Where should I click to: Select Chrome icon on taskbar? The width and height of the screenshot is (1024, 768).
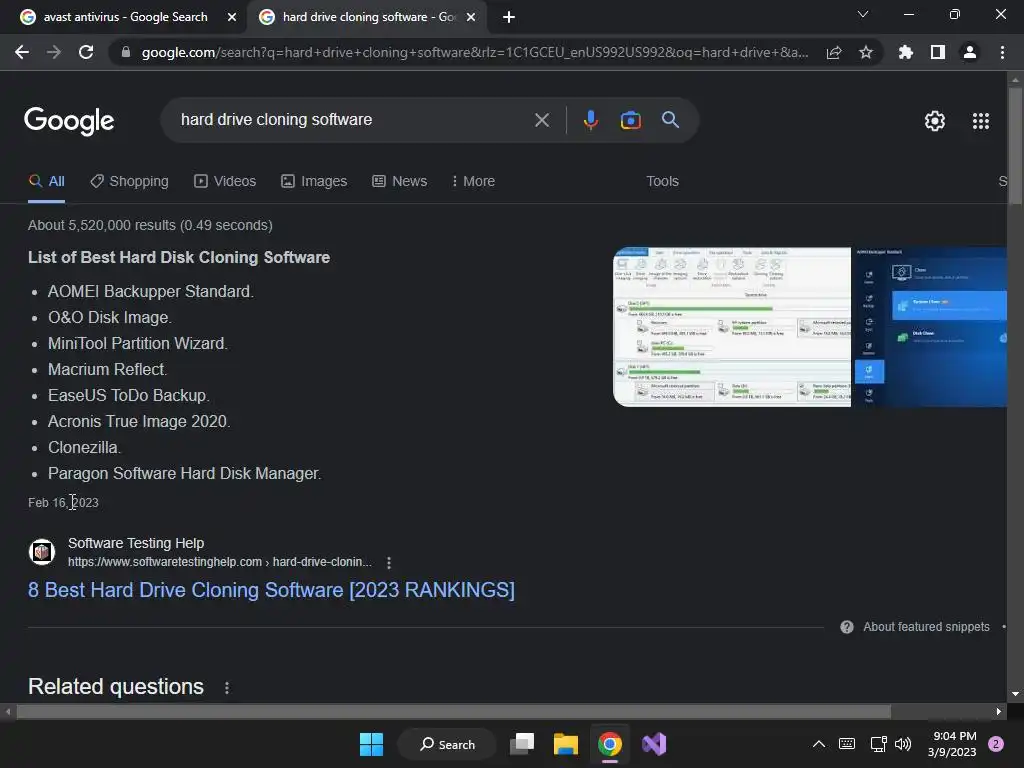click(x=610, y=744)
